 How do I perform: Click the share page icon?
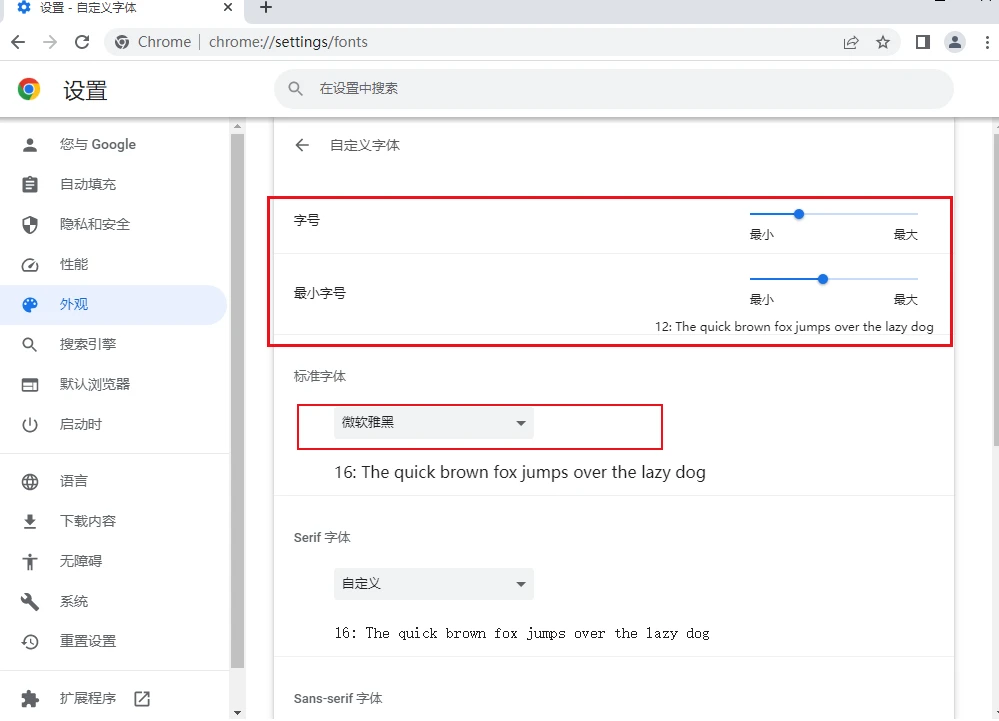[851, 42]
